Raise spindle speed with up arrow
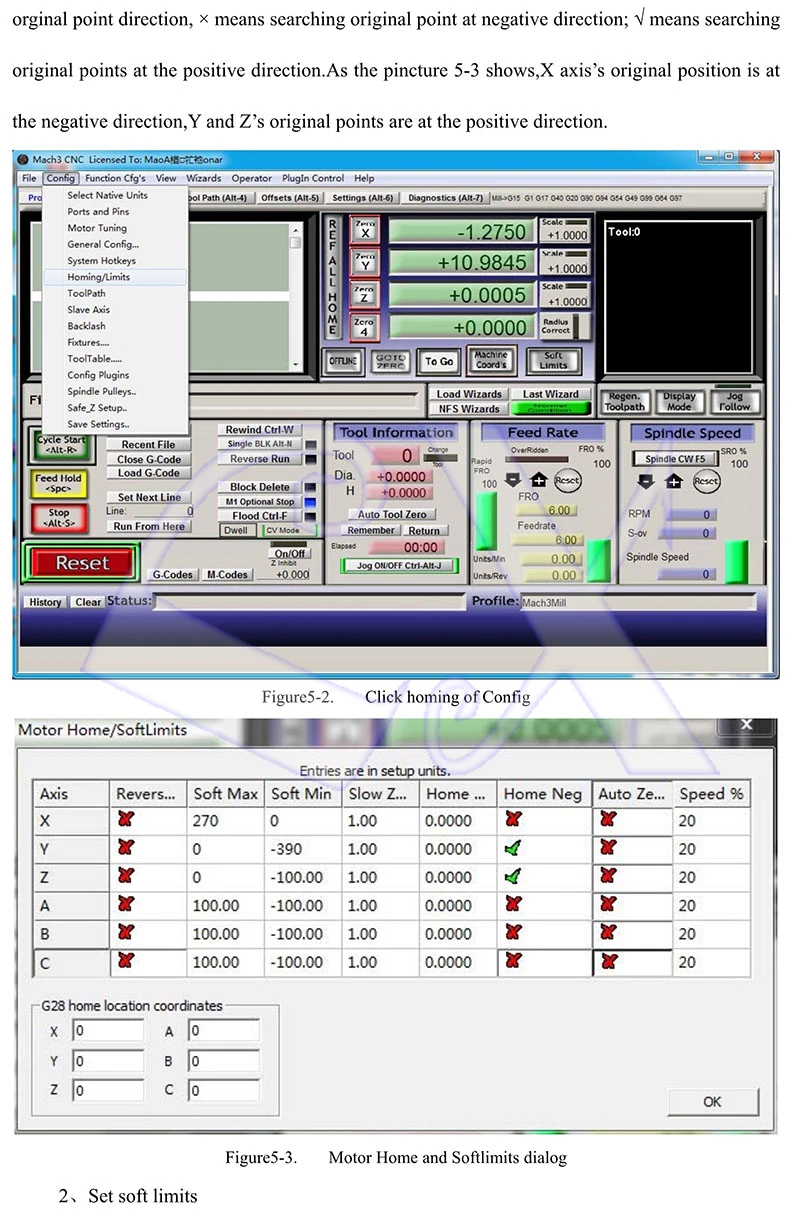This screenshot has height=1214, width=800. tap(673, 480)
